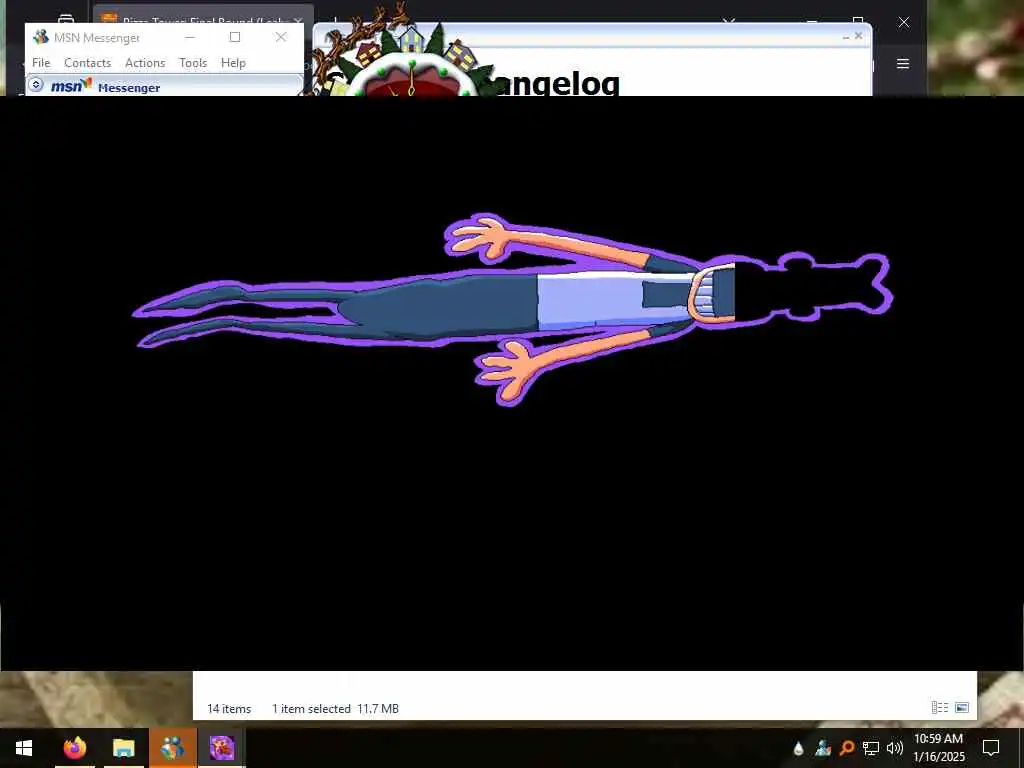Click the orange magnifier tray icon
This screenshot has width=1024, height=768.
pyautogui.click(x=847, y=748)
